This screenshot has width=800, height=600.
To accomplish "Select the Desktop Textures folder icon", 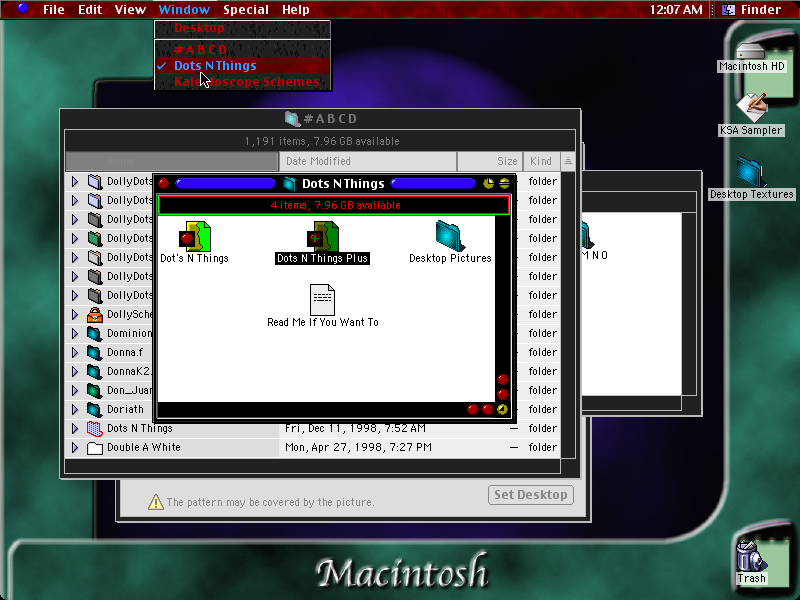I will (750, 172).
